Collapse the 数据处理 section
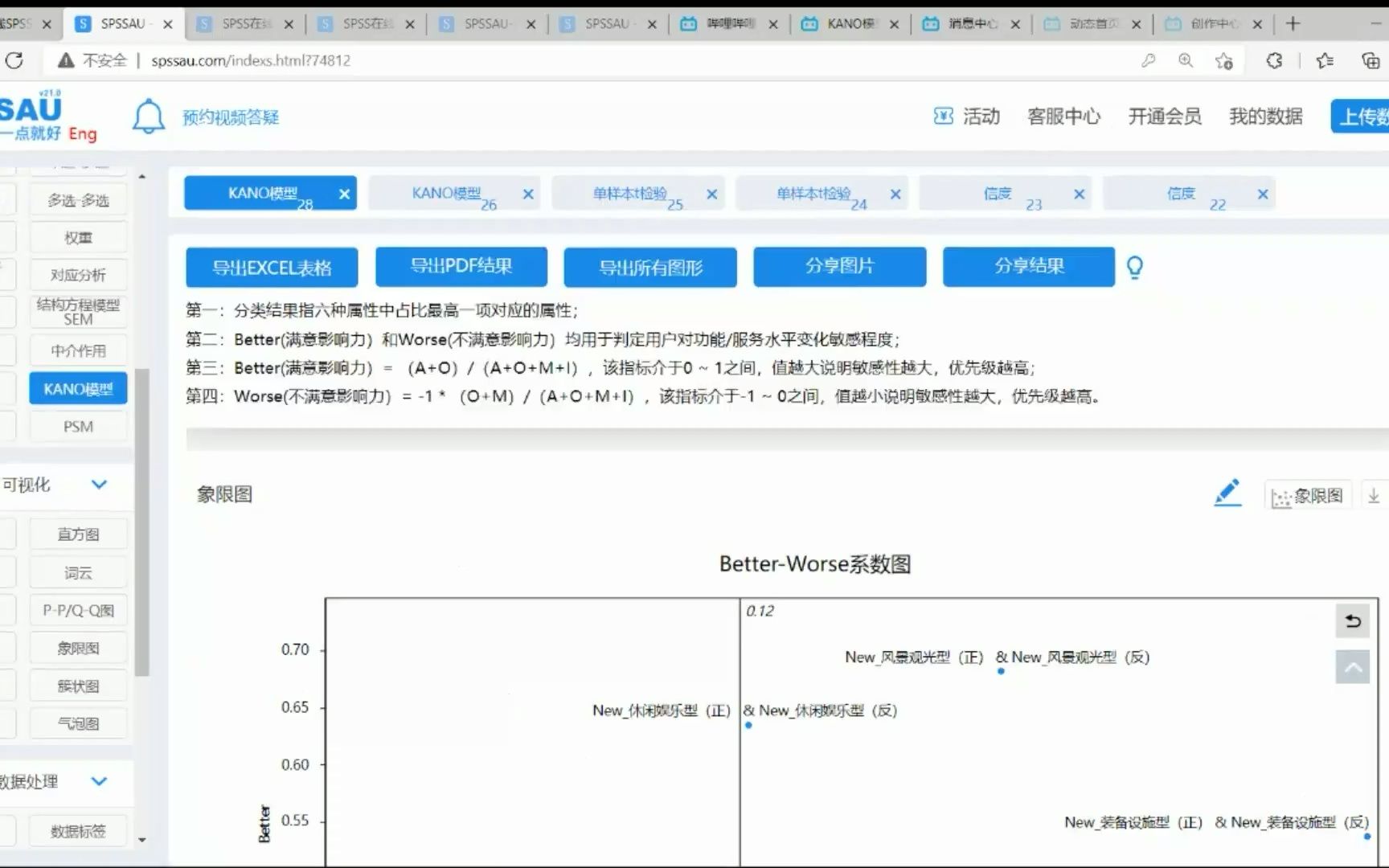Viewport: 1389px width, 868px height. [99, 781]
